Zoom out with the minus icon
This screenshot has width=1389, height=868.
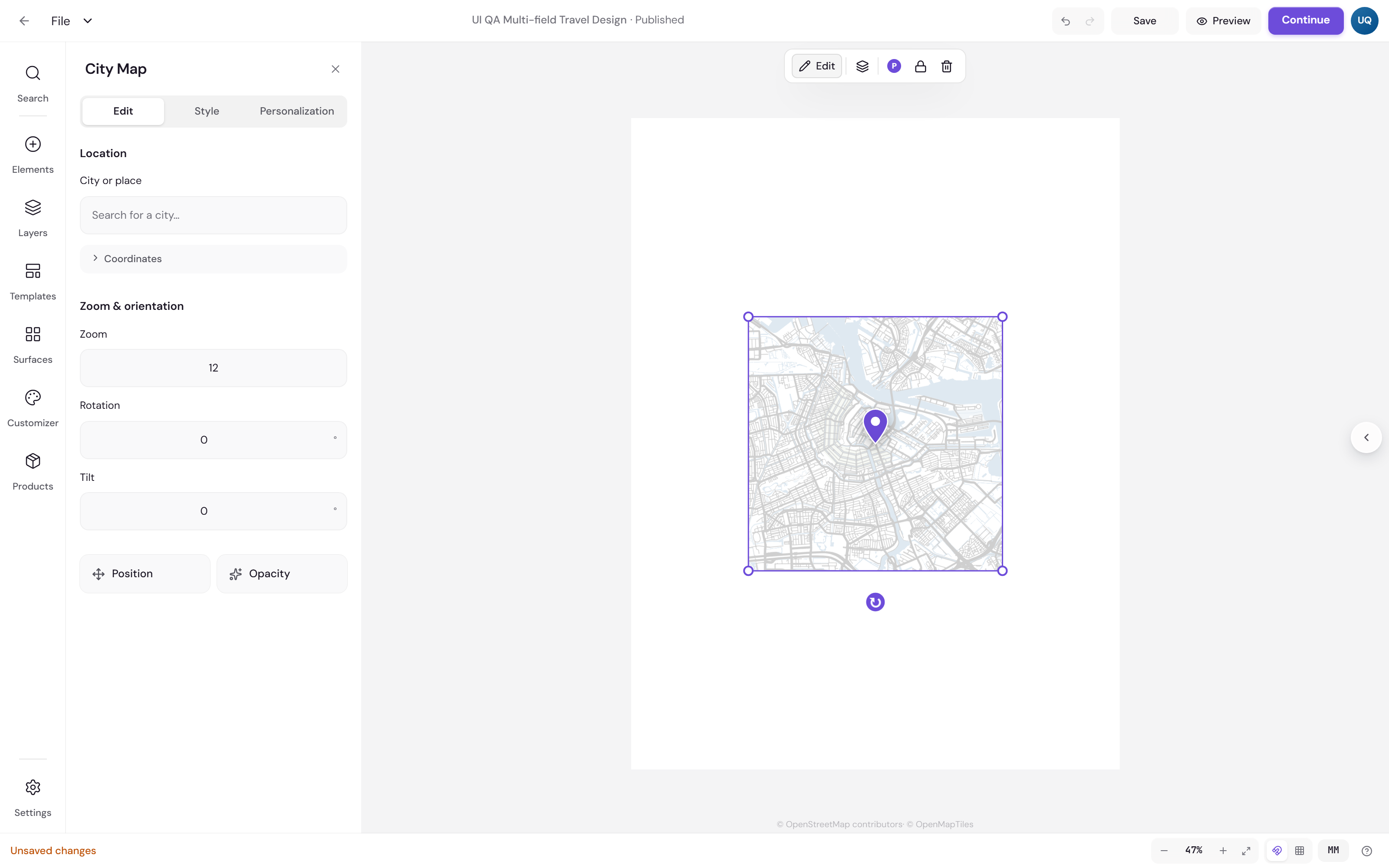click(1164, 850)
